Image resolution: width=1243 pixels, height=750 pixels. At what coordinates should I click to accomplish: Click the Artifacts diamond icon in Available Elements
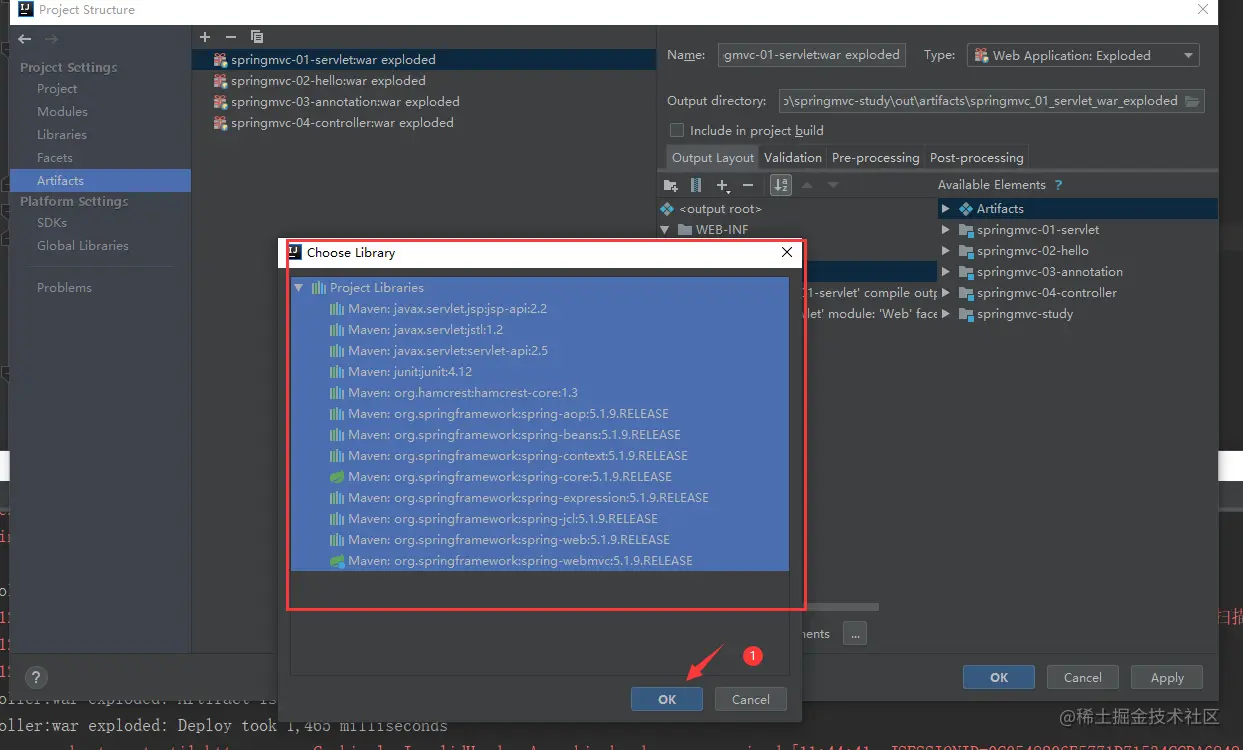966,209
